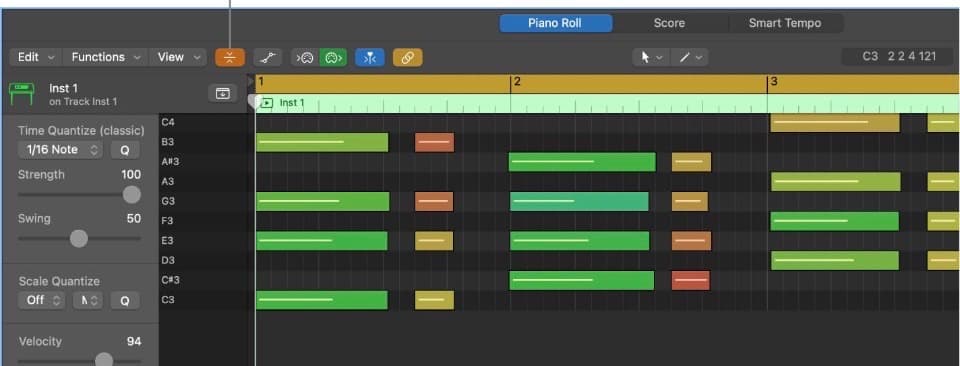
Task: Click the E3 key label
Action: click(x=168, y=241)
